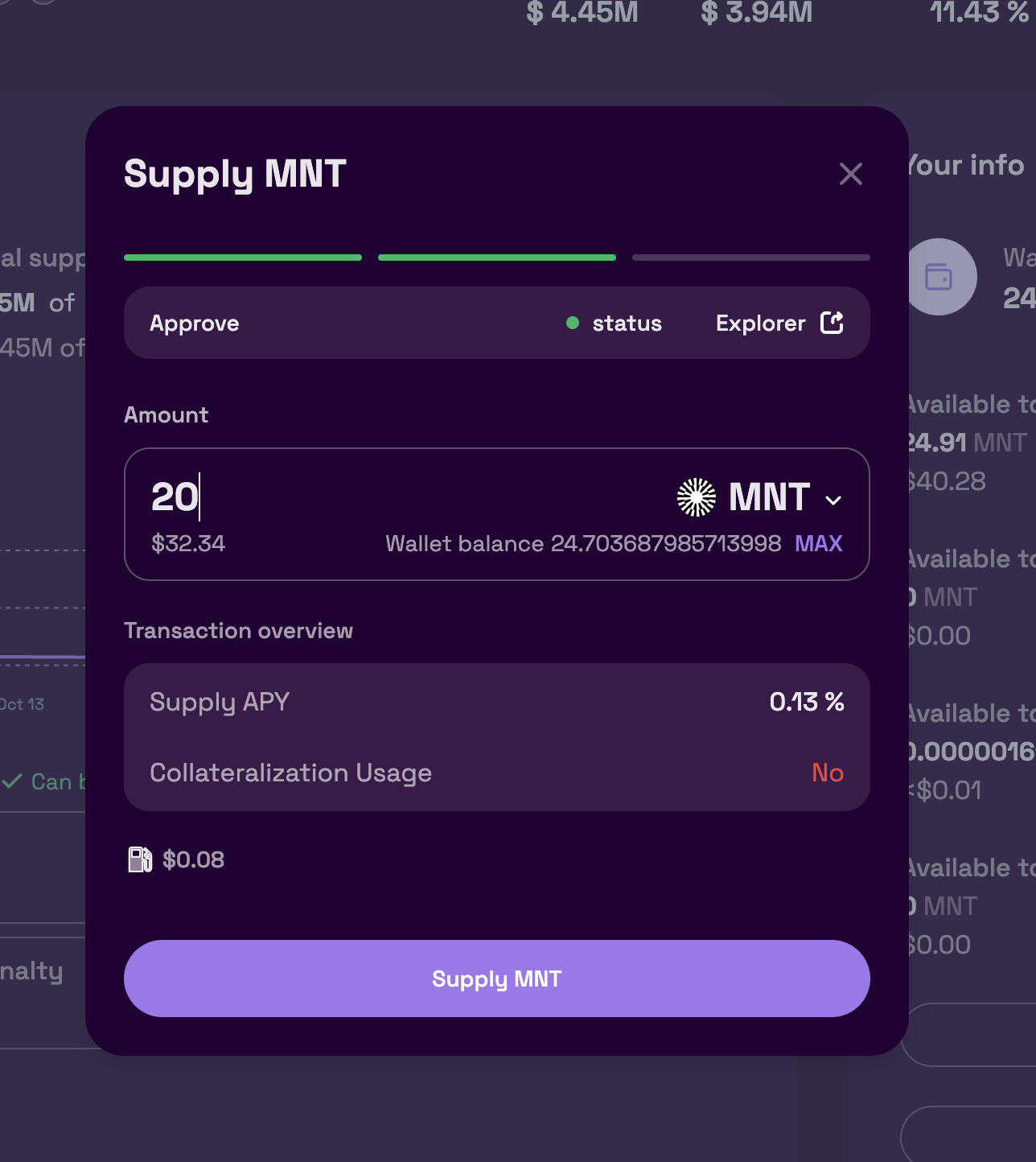Close the Supply MNT dialog
The width and height of the screenshot is (1036, 1162).
coord(850,174)
